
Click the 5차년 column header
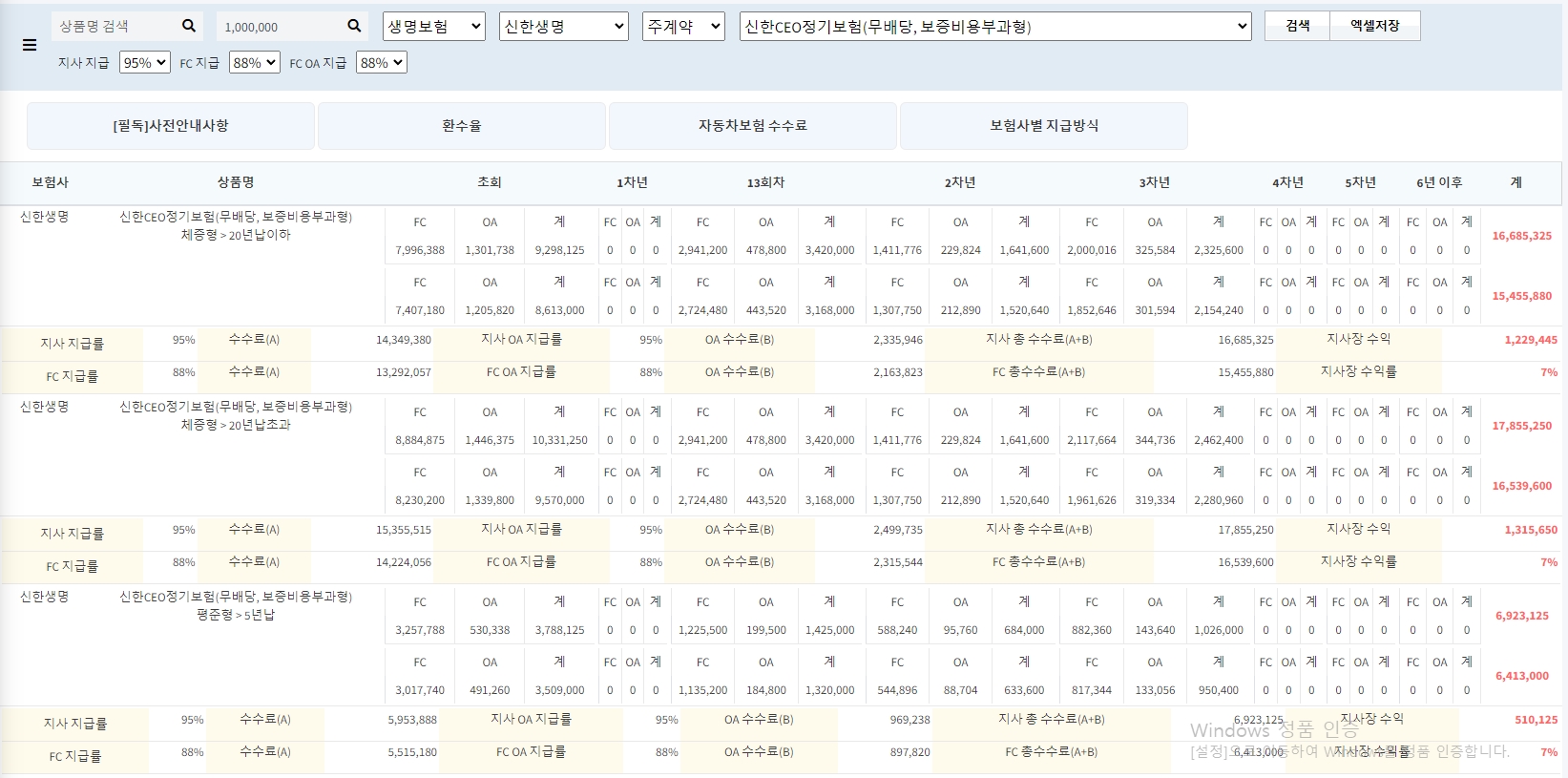(x=1360, y=182)
